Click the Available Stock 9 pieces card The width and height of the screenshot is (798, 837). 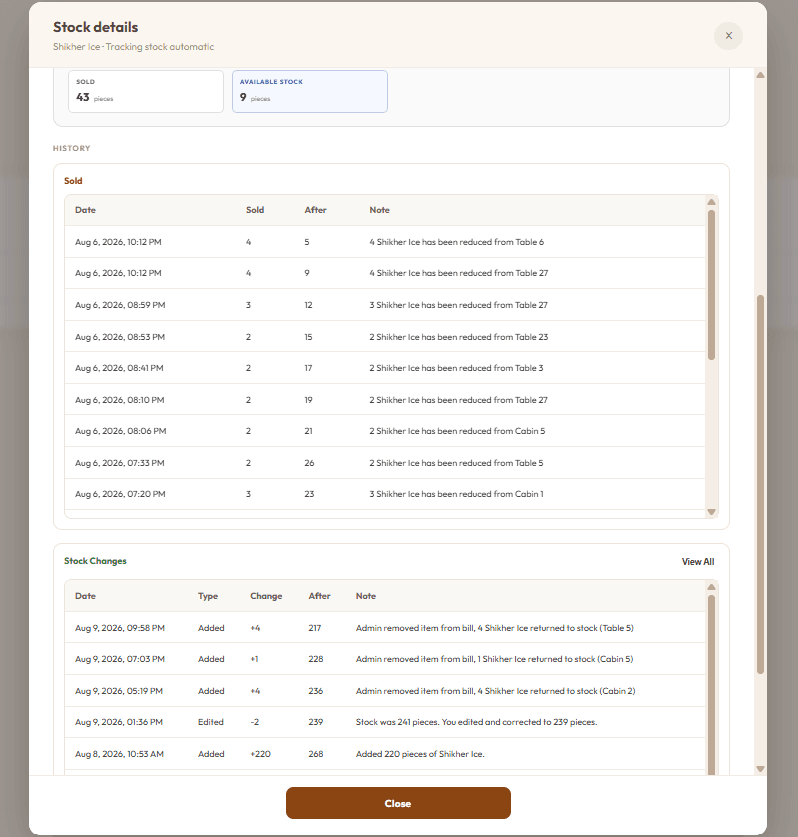tap(310, 91)
